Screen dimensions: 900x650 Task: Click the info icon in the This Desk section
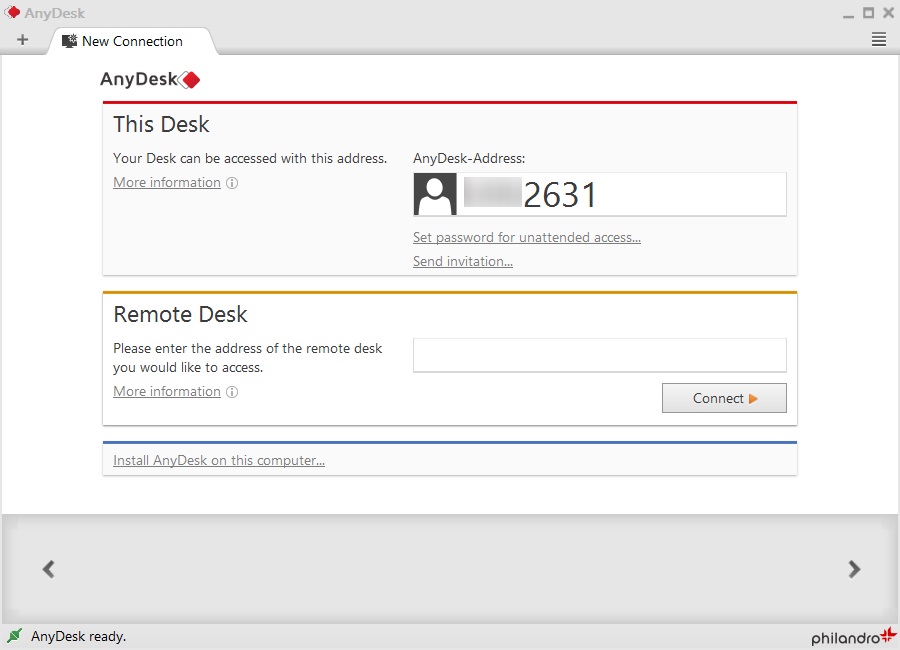232,183
